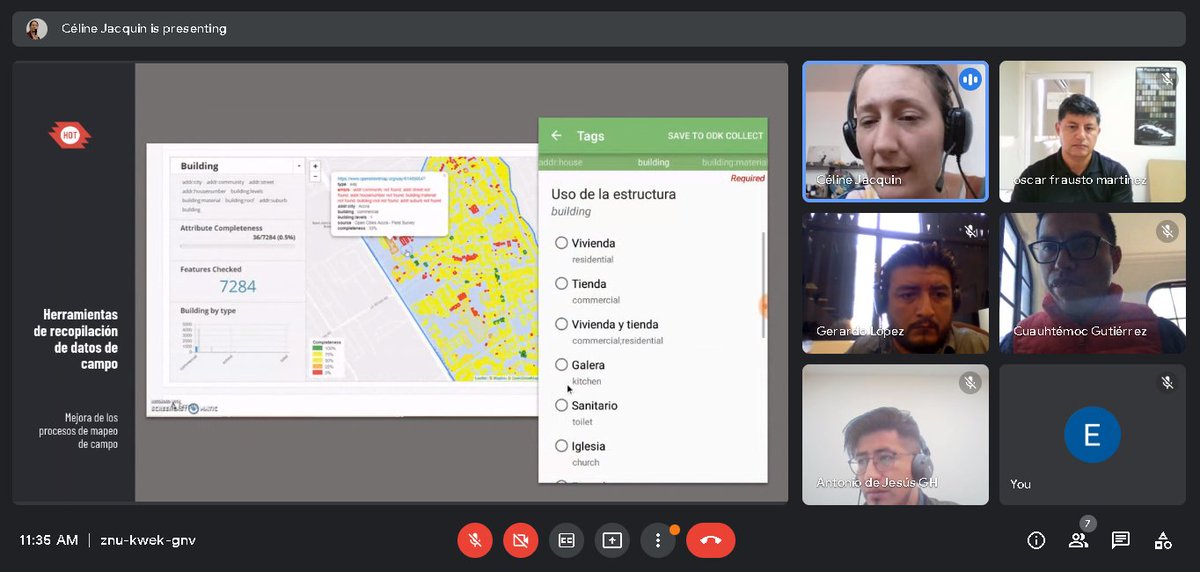Click the 'Uso de la estructura' heading

[x=613, y=194]
